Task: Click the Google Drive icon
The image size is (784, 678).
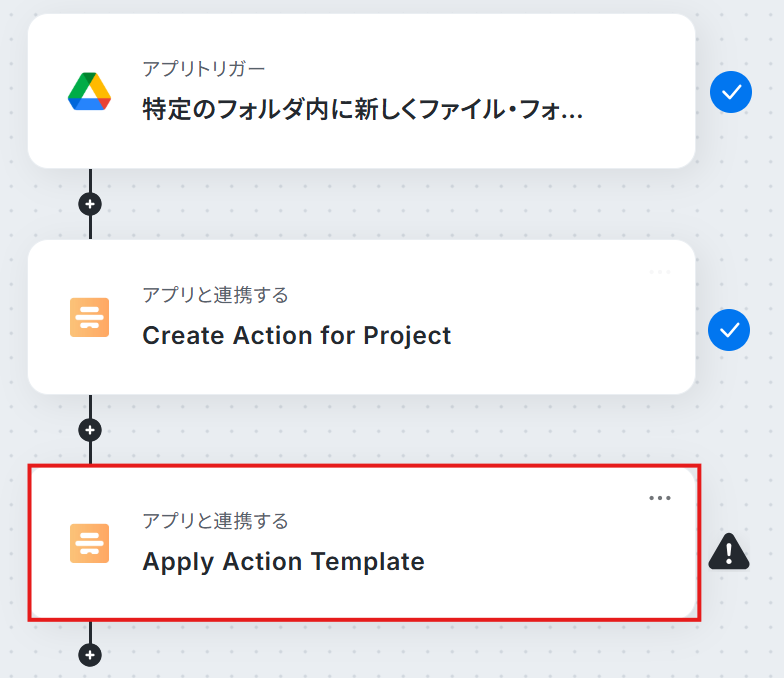Action: click(89, 92)
